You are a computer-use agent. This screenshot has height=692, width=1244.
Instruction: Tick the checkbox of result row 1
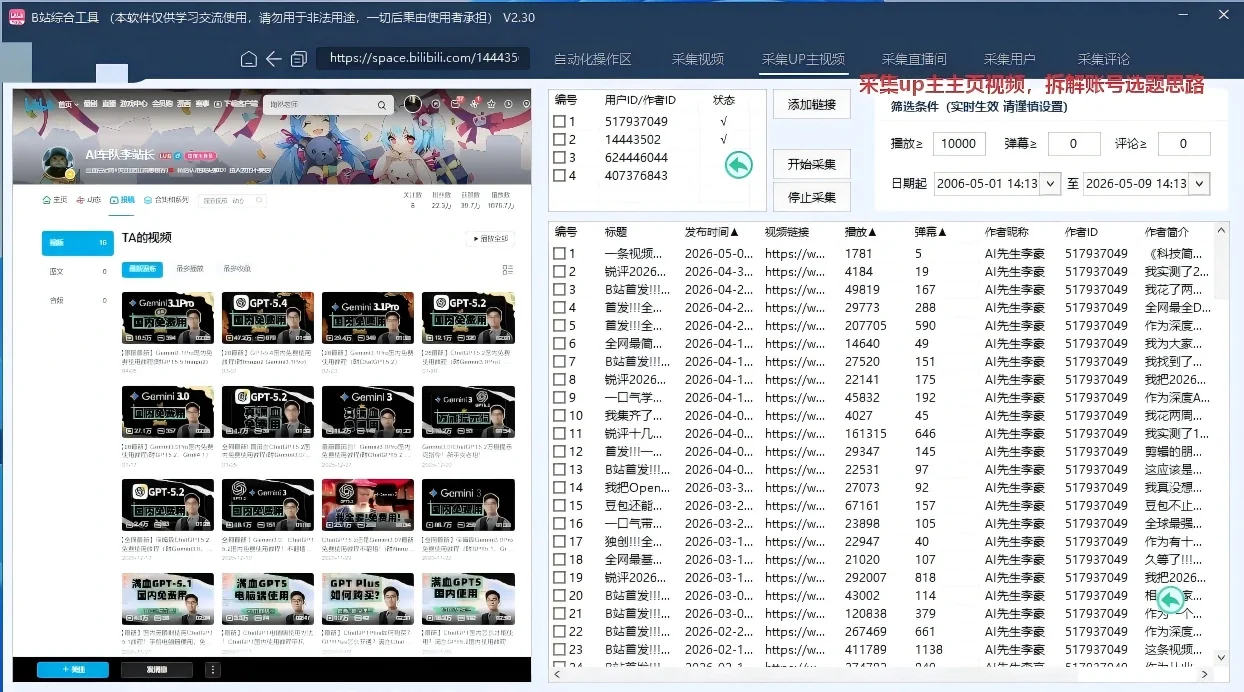coord(560,254)
